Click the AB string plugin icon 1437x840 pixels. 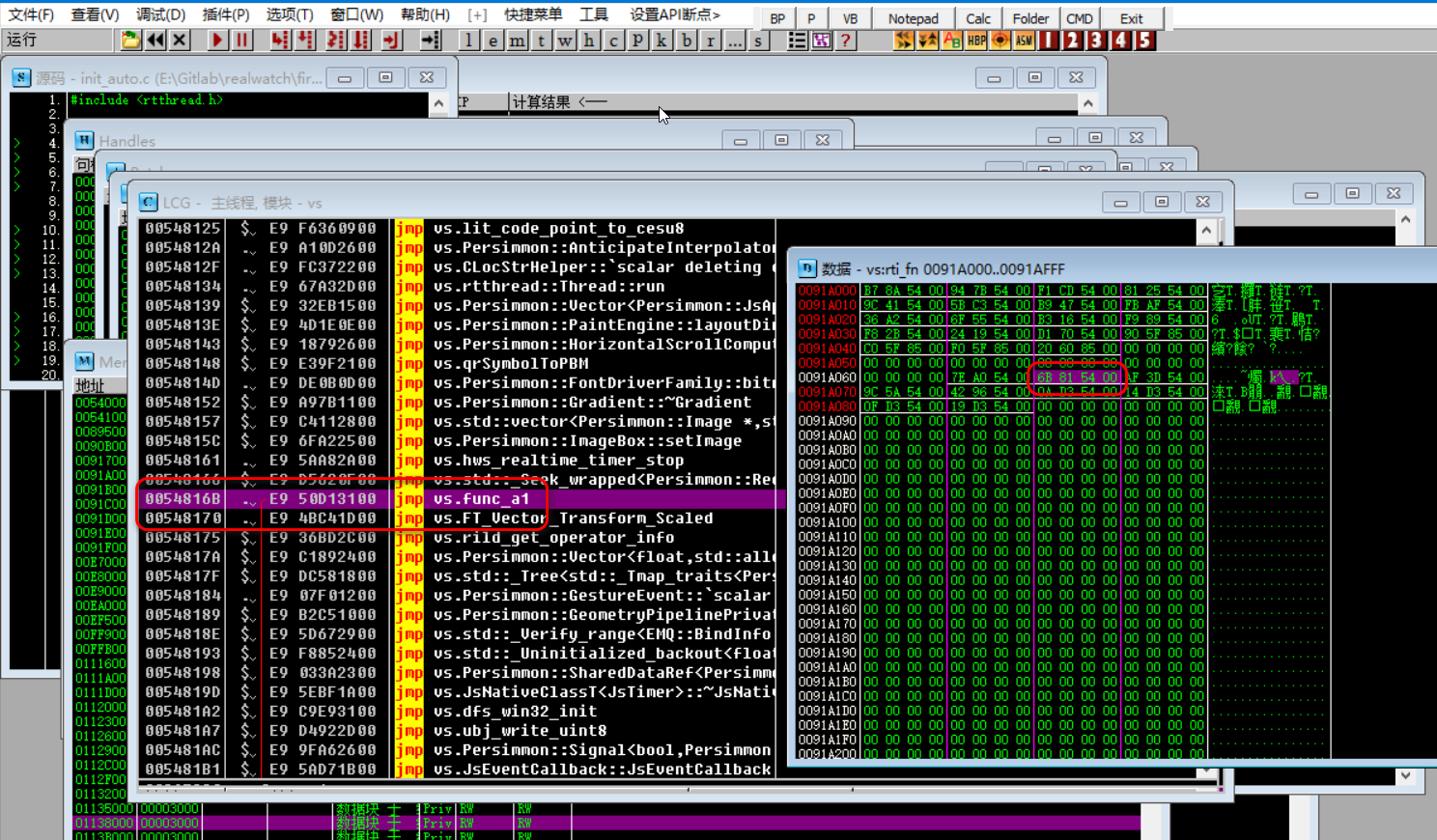point(951,40)
